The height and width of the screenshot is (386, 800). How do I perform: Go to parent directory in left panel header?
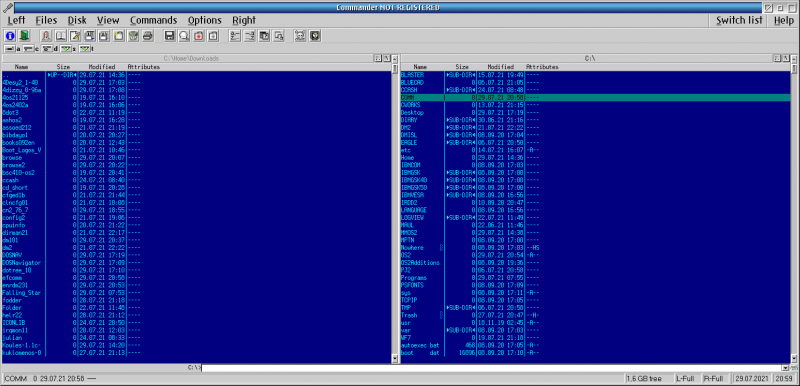point(378,58)
